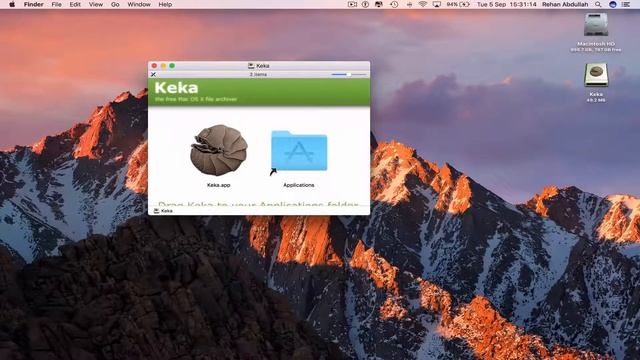The image size is (640, 360).
Task: Click the yellow minimize button of Keka window
Action: [x=163, y=66]
